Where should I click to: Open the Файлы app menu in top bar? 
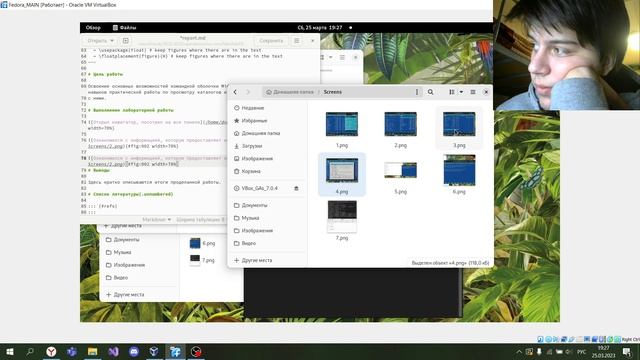[124, 28]
